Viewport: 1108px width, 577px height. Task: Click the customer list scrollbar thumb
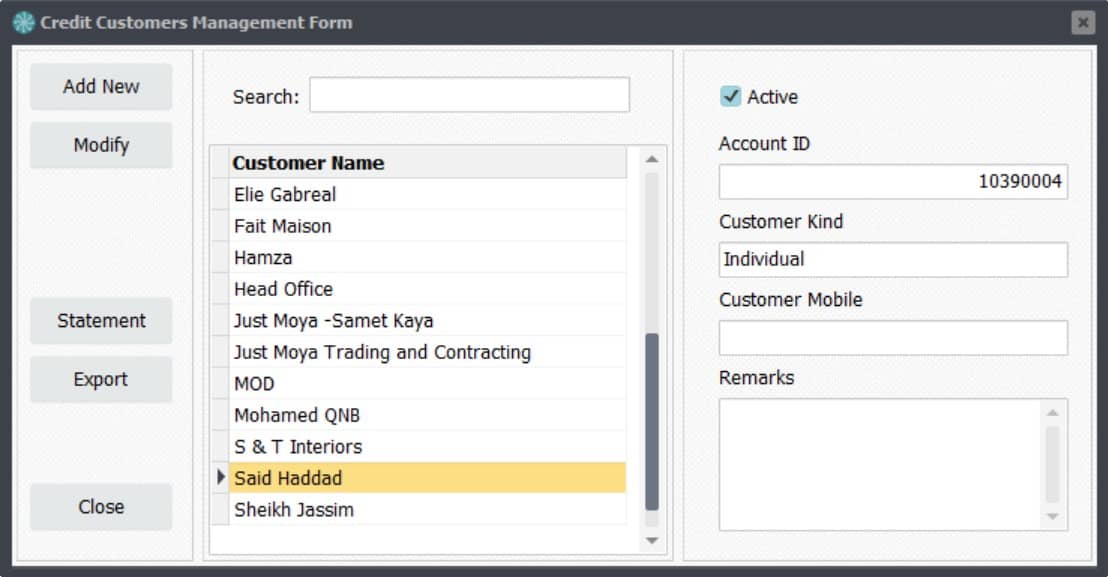tap(652, 422)
